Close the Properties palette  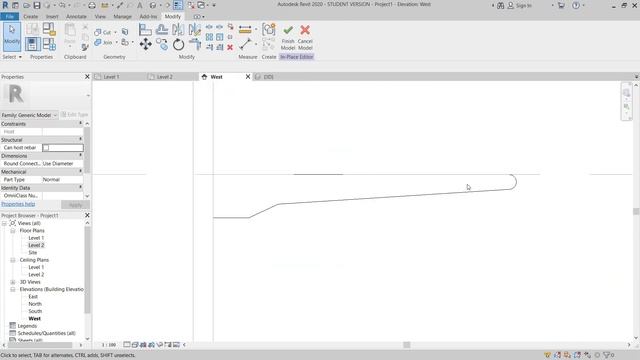coord(87,77)
